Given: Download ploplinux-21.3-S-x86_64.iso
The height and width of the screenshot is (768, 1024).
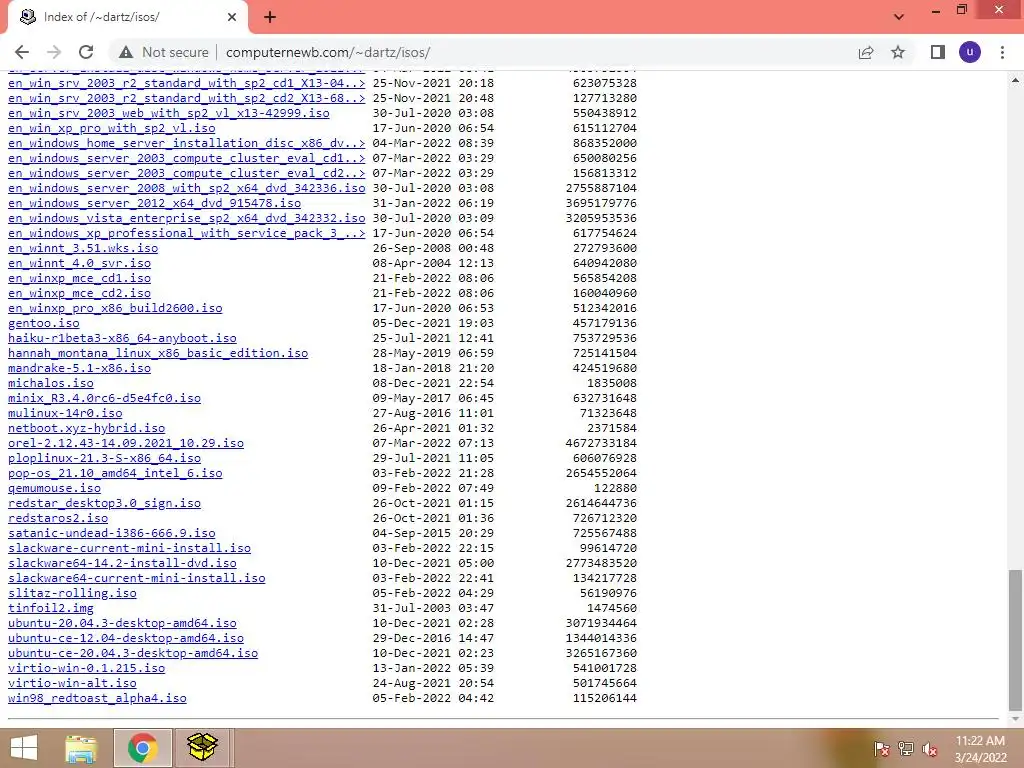Looking at the screenshot, I should click(x=104, y=458).
